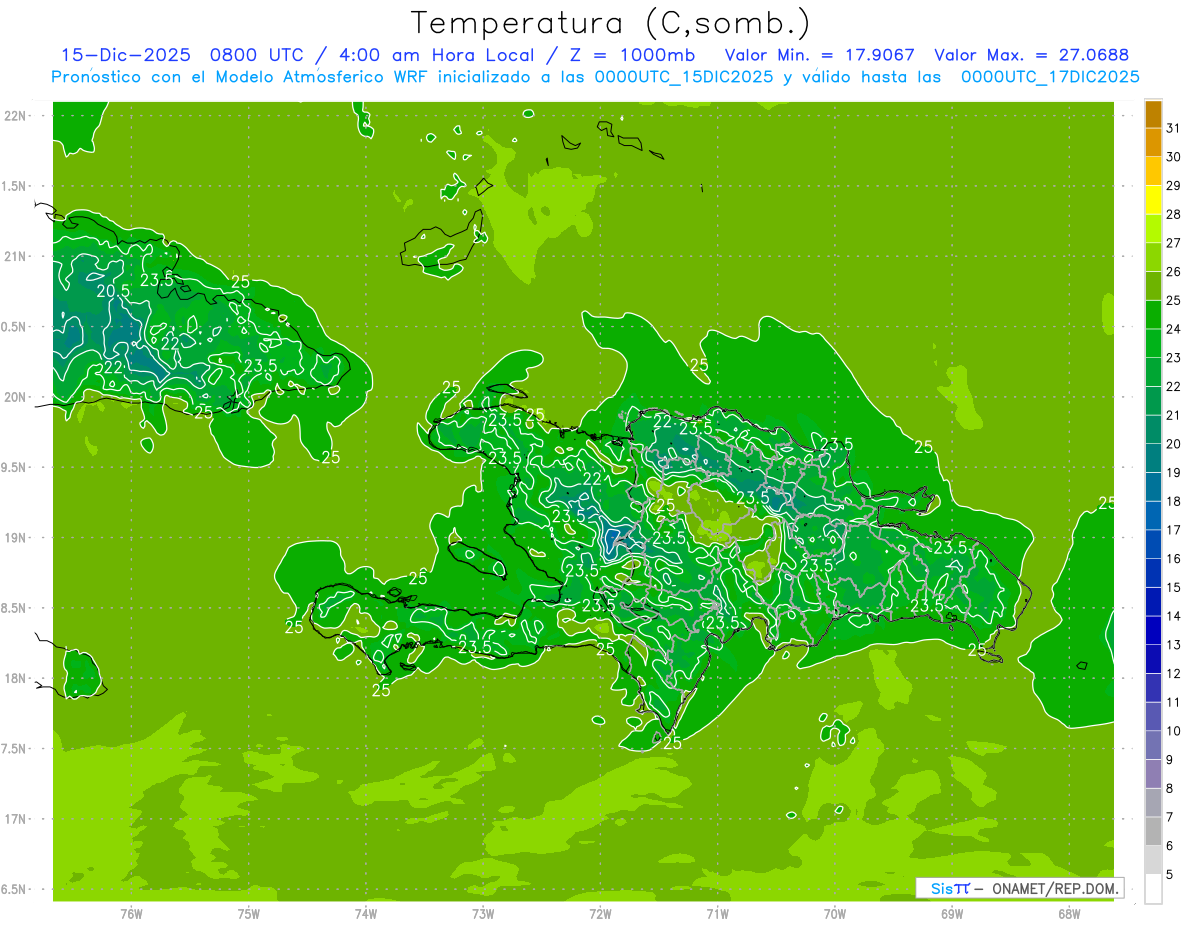Click the "20.5" contour label over Cuba

113,291
